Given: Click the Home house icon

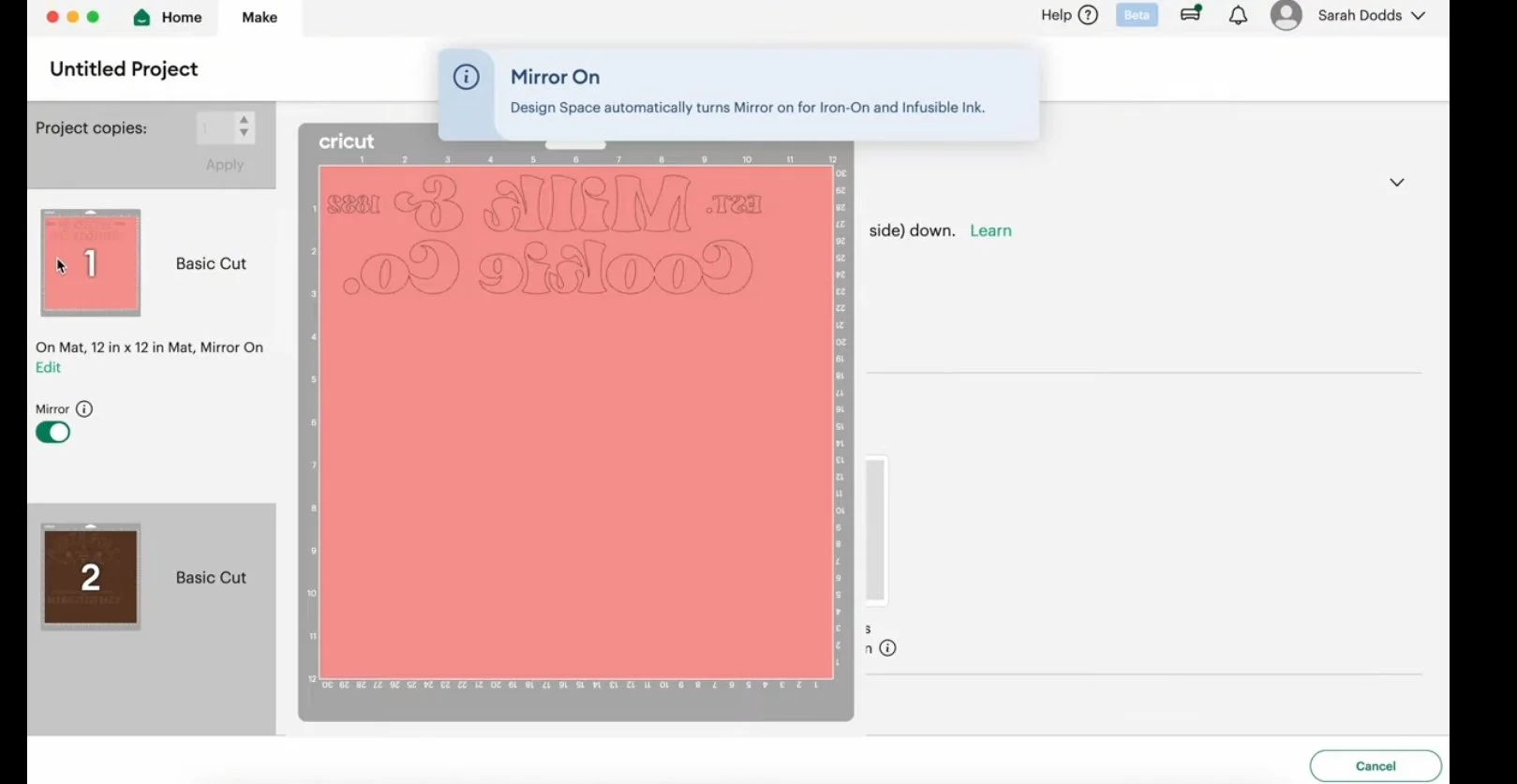Looking at the screenshot, I should pos(141,17).
